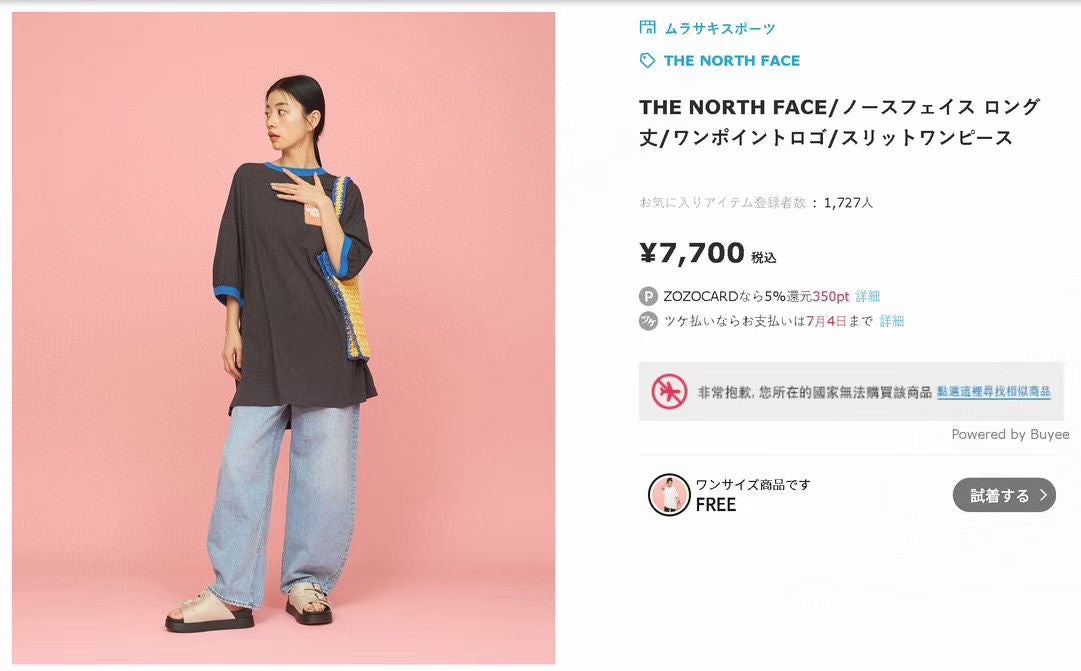
Task: Click the chevron arrow on 試着する button
Action: point(1043,495)
